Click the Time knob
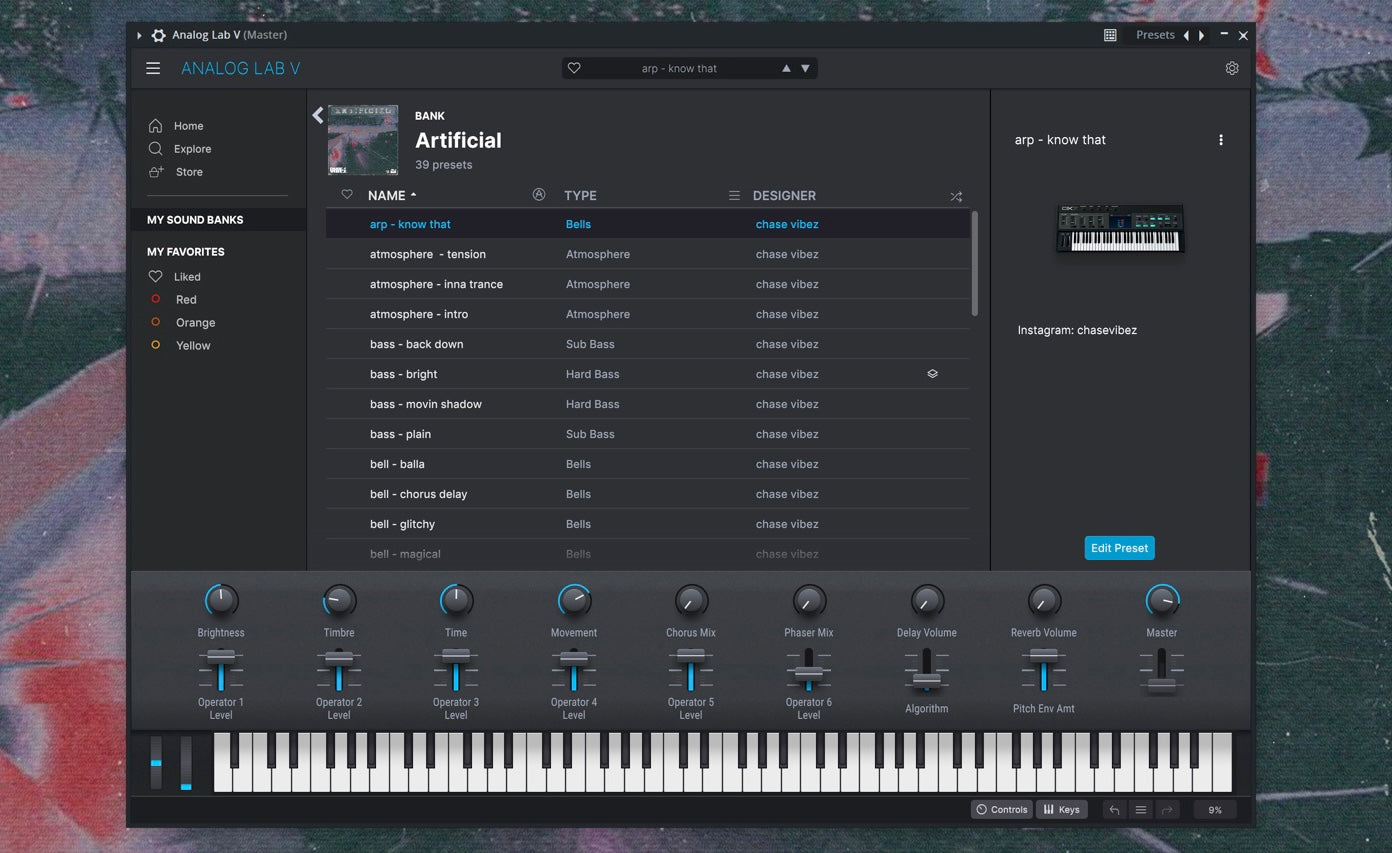This screenshot has height=853, width=1392. 456,601
